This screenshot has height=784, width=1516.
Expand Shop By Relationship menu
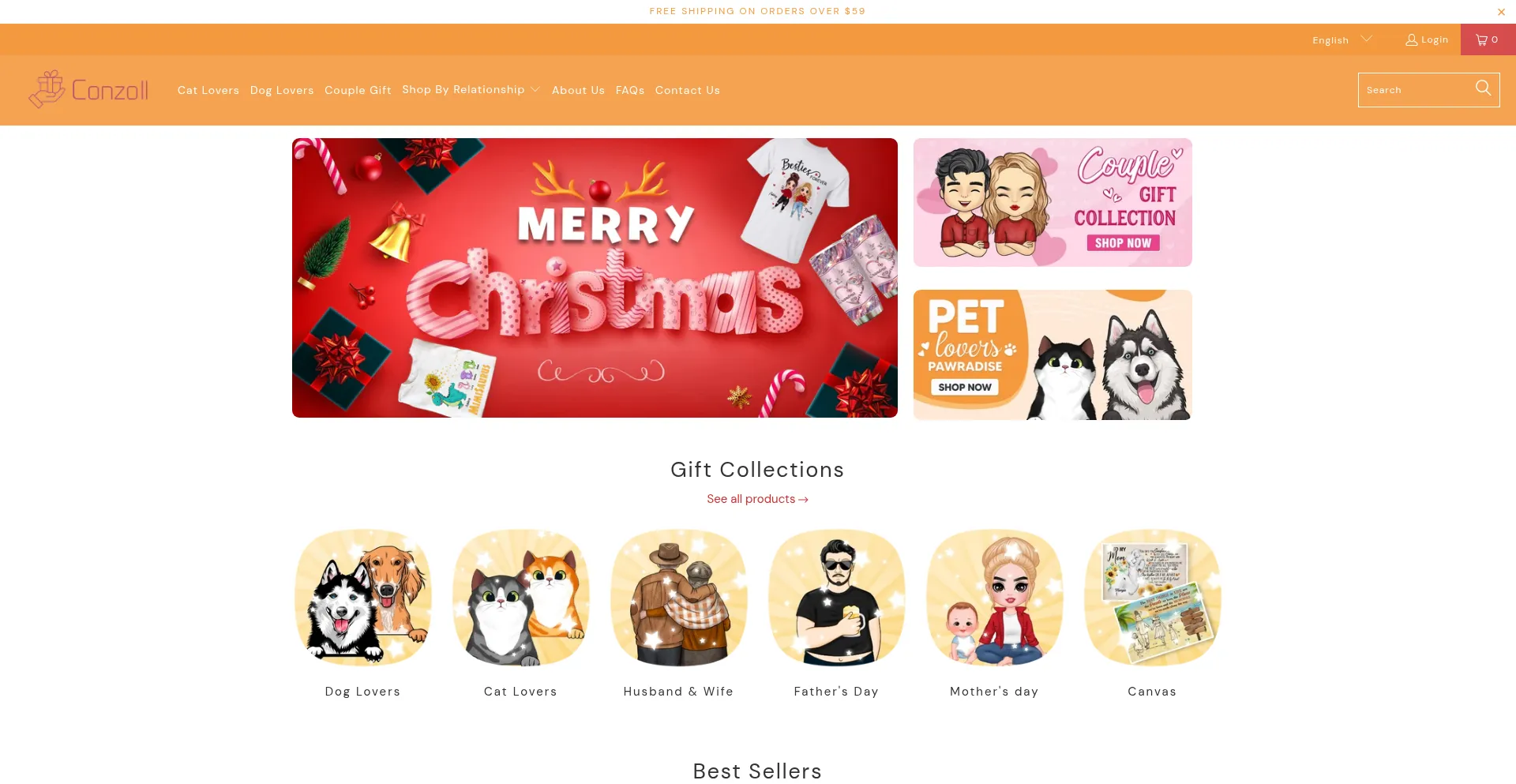click(x=471, y=89)
